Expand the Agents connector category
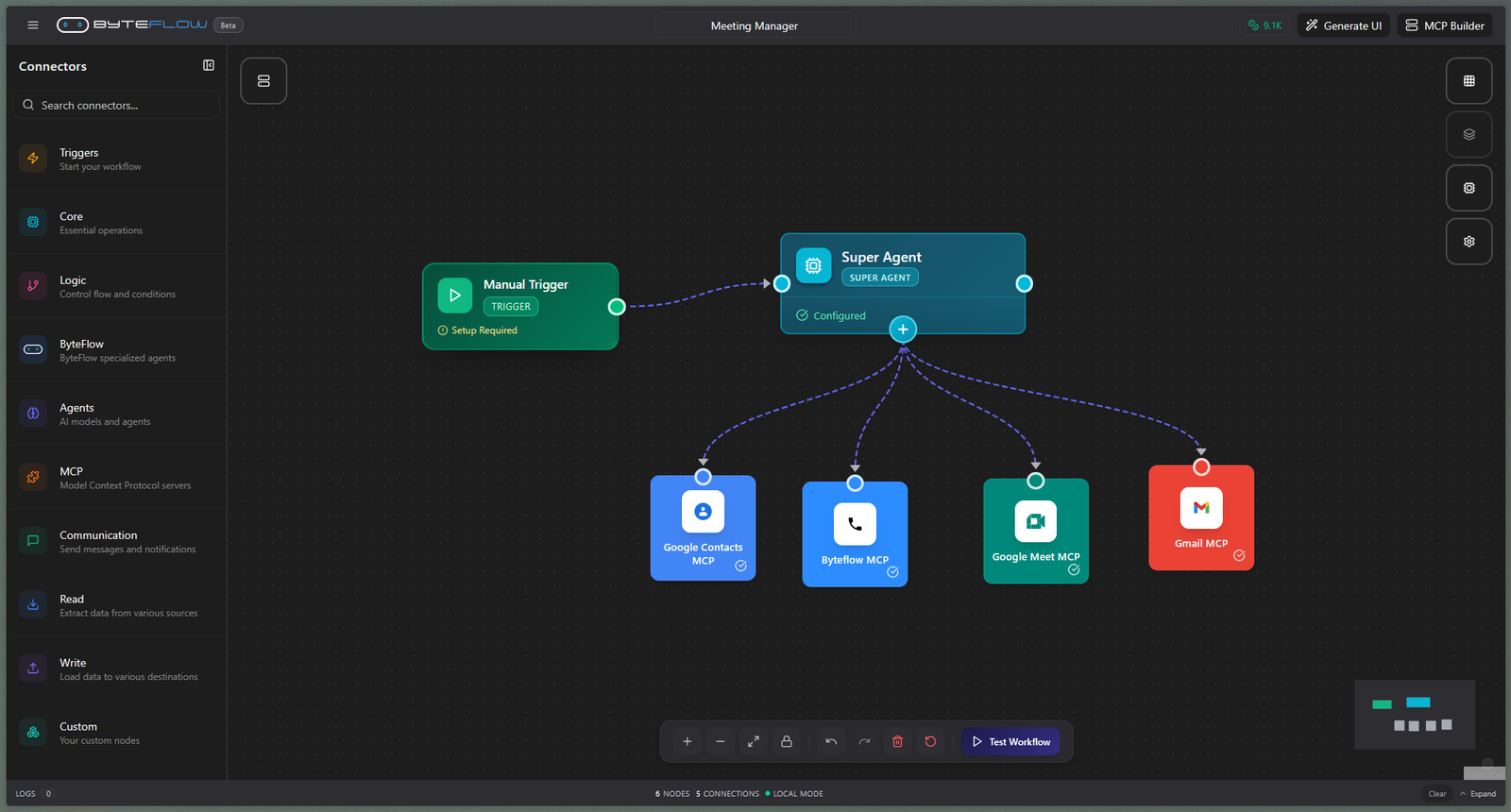Viewport: 1511px width, 812px height. pos(116,414)
